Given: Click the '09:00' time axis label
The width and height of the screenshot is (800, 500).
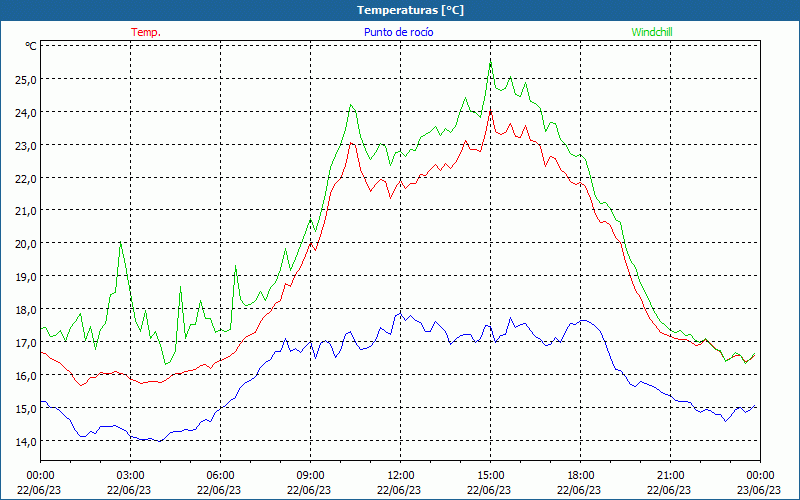Looking at the screenshot, I should [310, 476].
